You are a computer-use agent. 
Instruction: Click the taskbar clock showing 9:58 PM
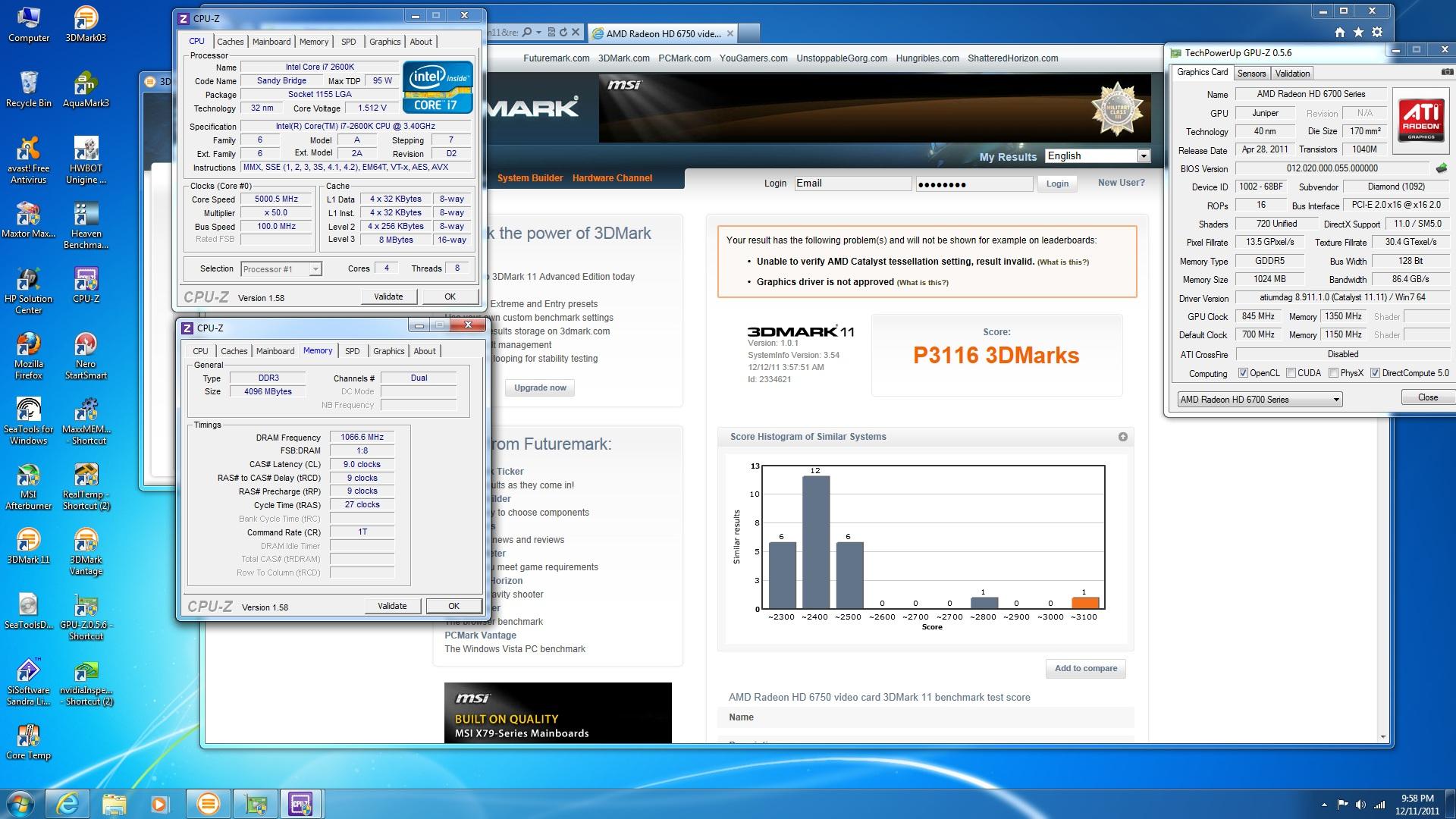click(x=1417, y=804)
